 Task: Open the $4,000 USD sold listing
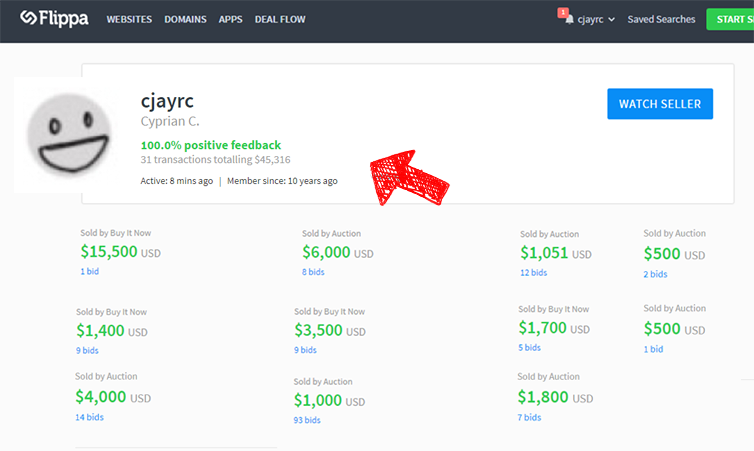pos(113,397)
